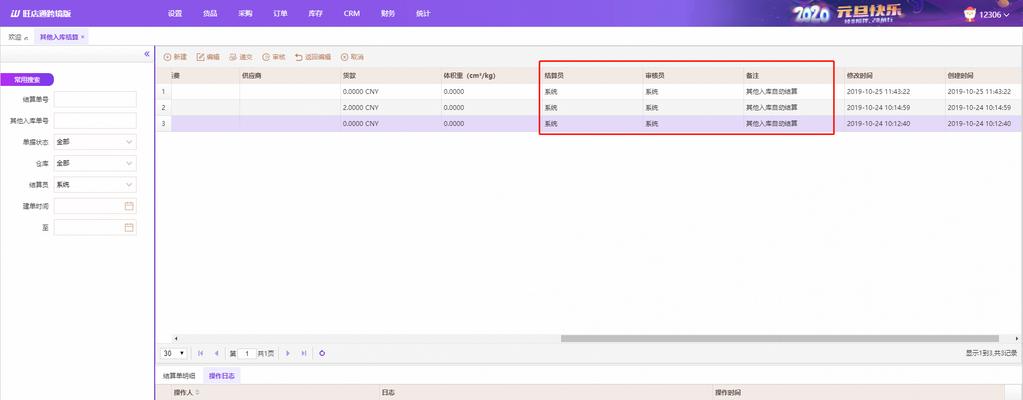Switch to the 欢迎 tab
The width and height of the screenshot is (1023, 400).
point(16,37)
